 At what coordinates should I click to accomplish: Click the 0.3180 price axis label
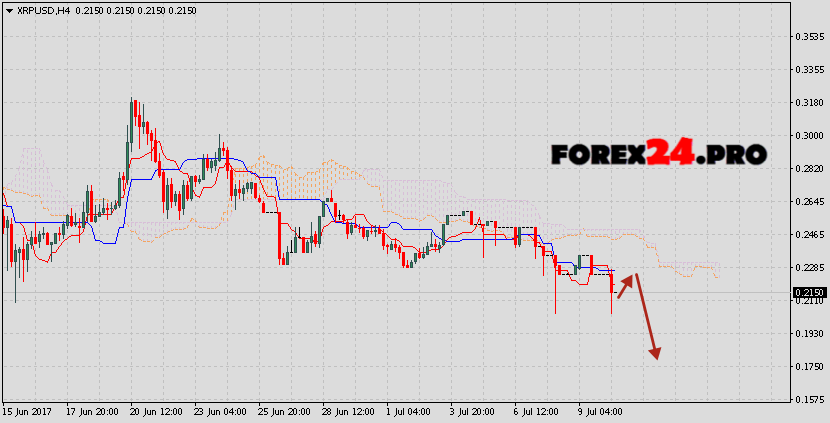(808, 102)
